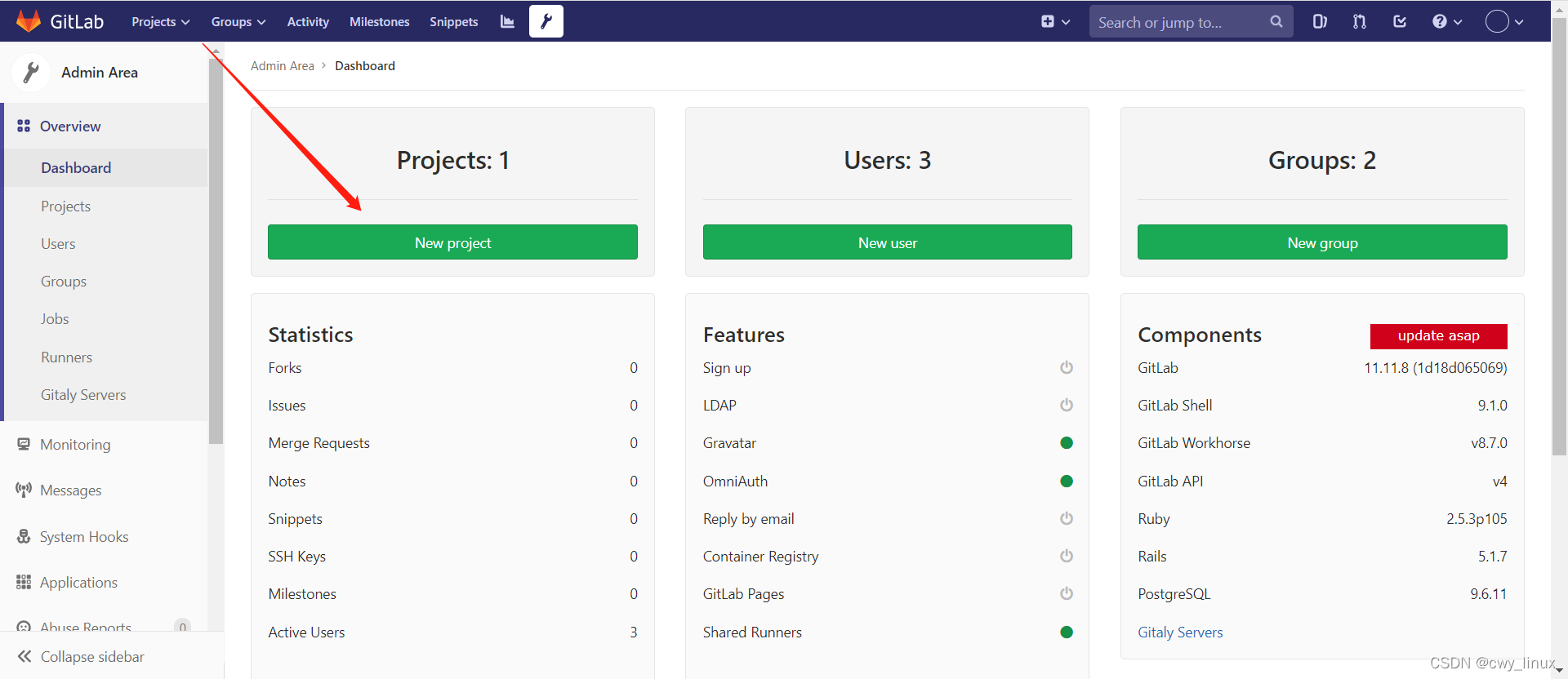This screenshot has height=679, width=1568.
Task: Open the Admin Area wrench icon in navbar
Action: point(546,21)
